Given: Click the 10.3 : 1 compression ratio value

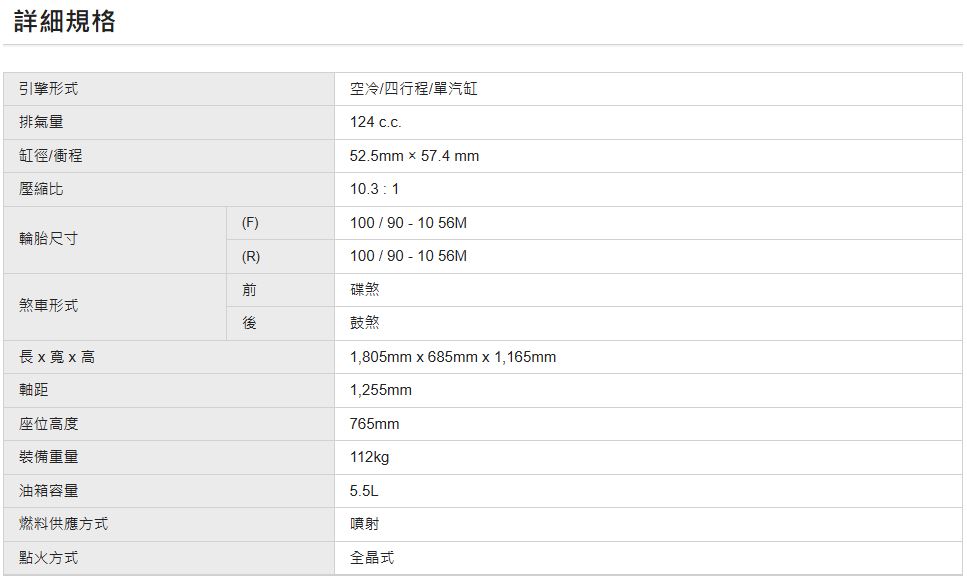Looking at the screenshot, I should point(374,189).
